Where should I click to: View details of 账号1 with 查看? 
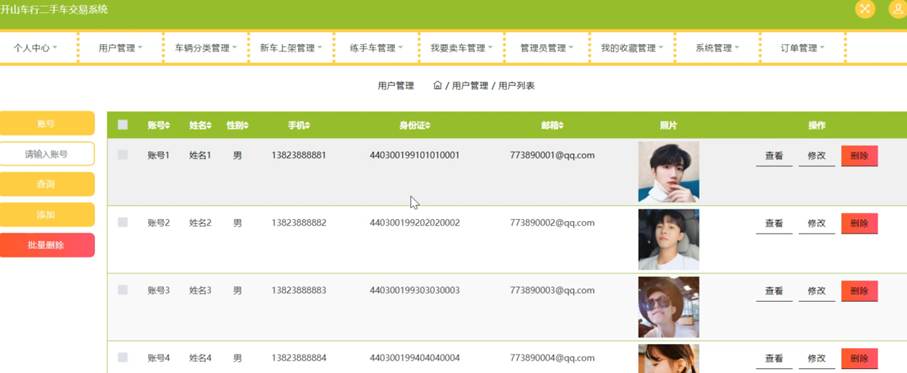(x=774, y=156)
